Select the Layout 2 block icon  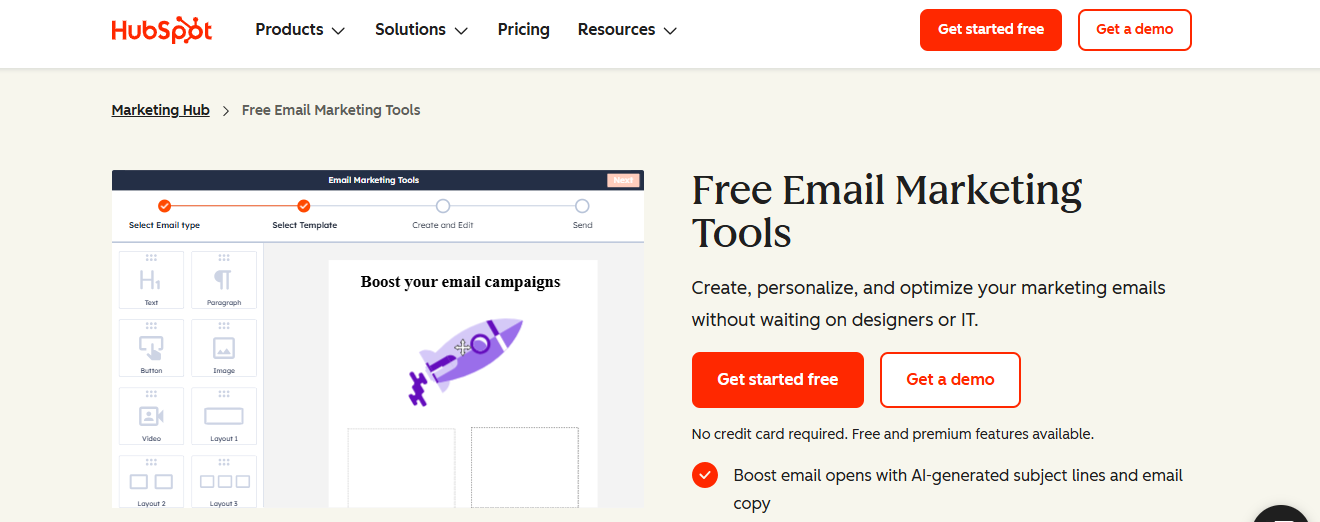(151, 483)
